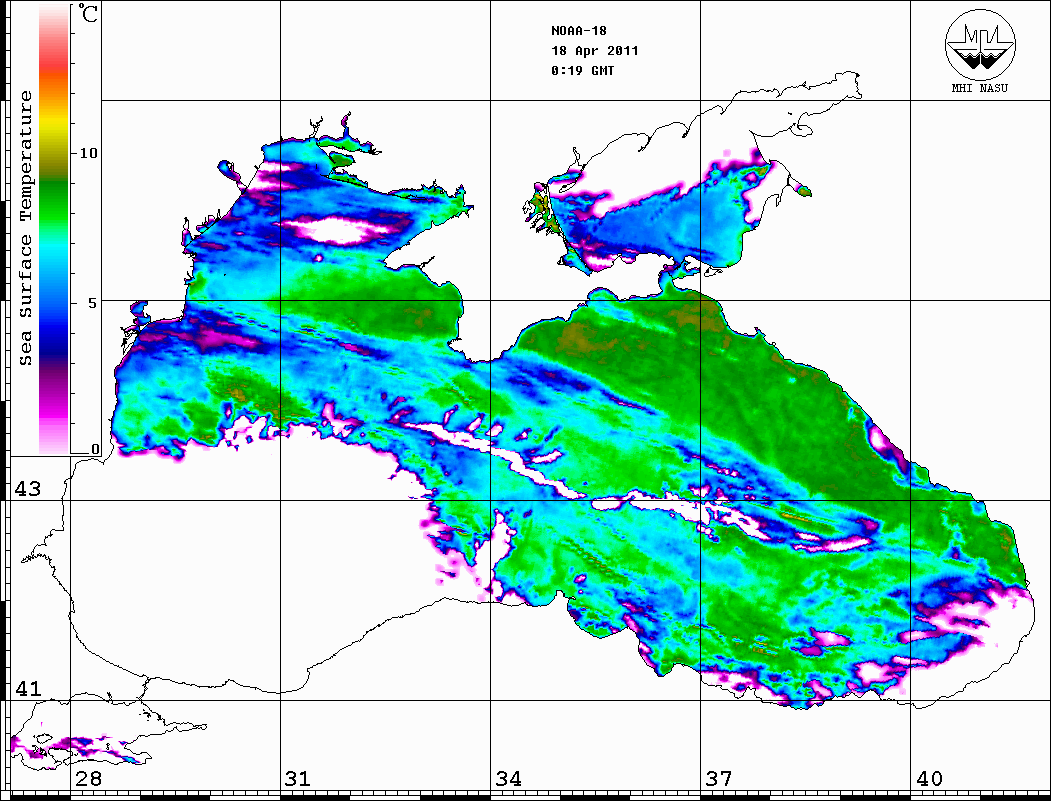This screenshot has height=801, width=1051.
Task: Click the "5" tick on the temperature scale
Action: coord(92,303)
